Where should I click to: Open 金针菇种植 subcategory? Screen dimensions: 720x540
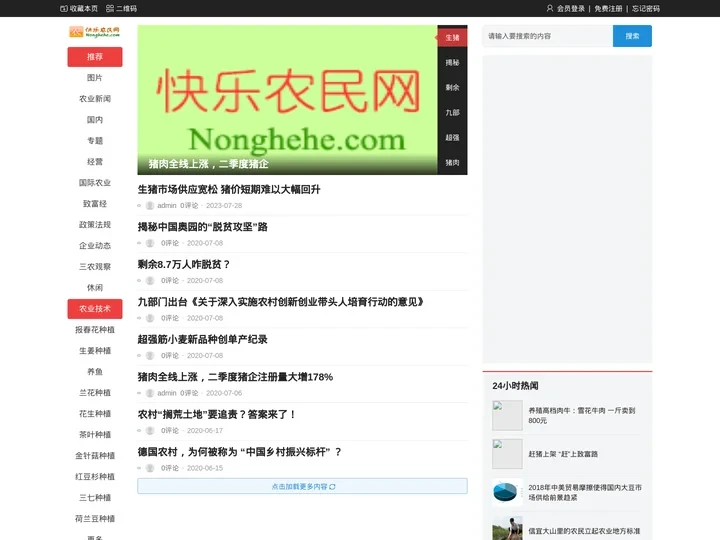click(95, 456)
